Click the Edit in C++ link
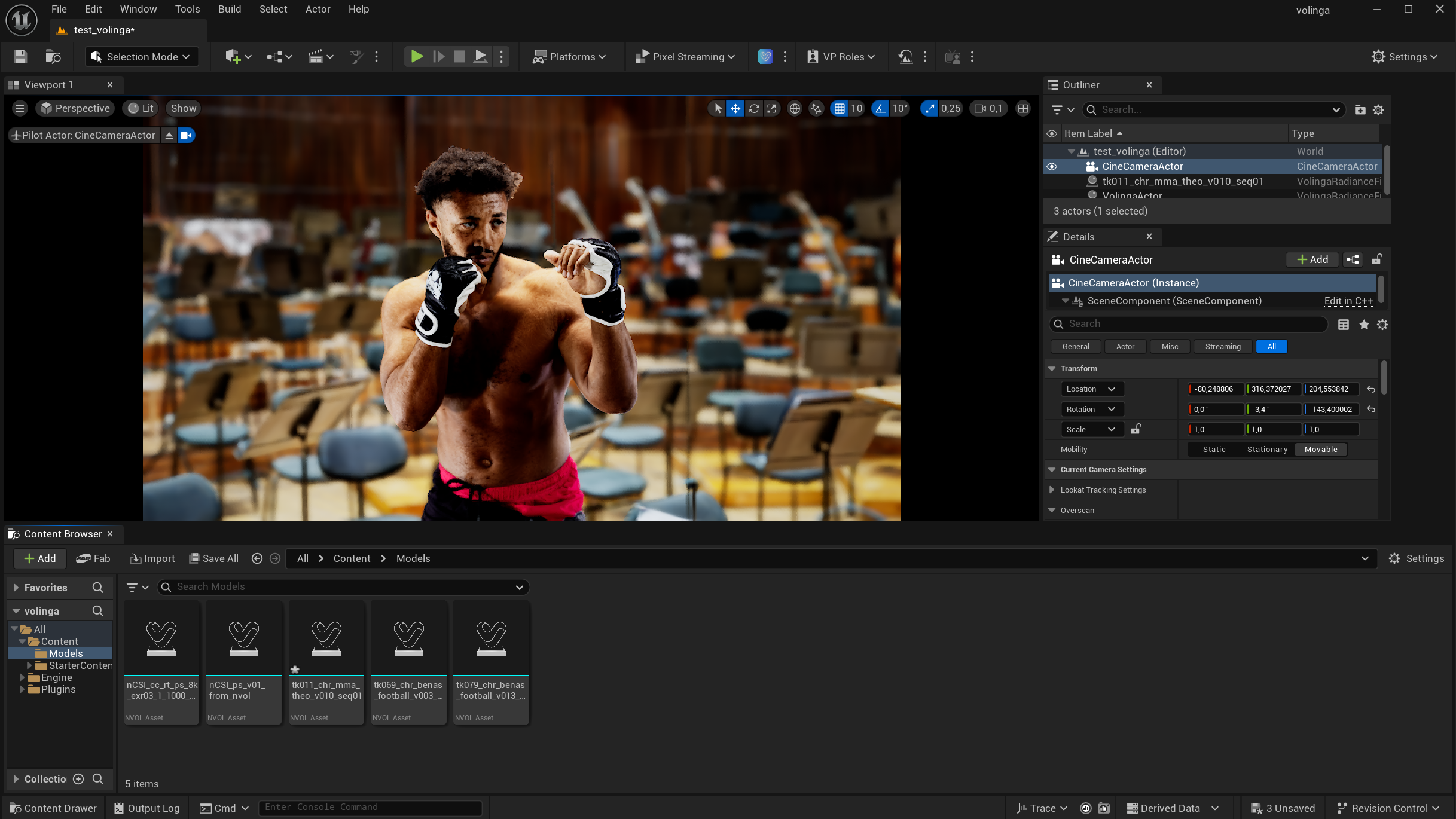 (x=1348, y=301)
